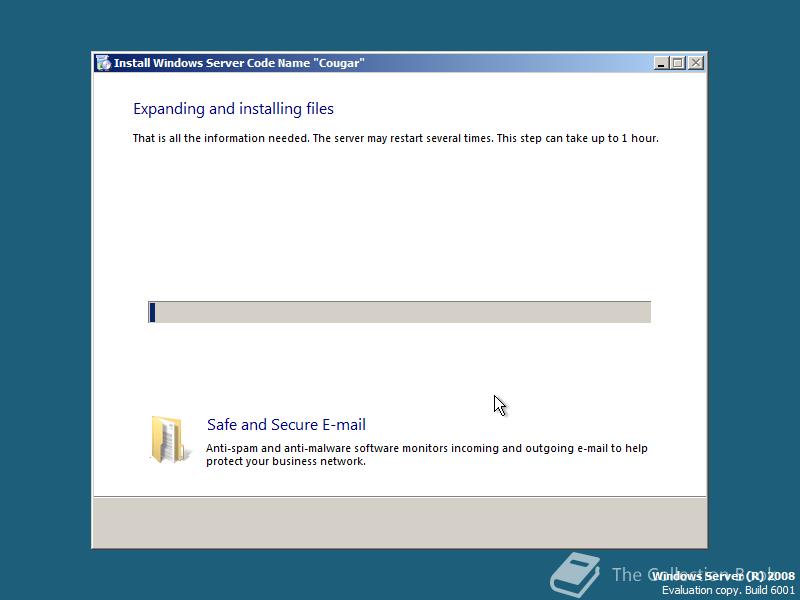
Task: Click the 'Expanding and installing files' heading
Action: 233,109
